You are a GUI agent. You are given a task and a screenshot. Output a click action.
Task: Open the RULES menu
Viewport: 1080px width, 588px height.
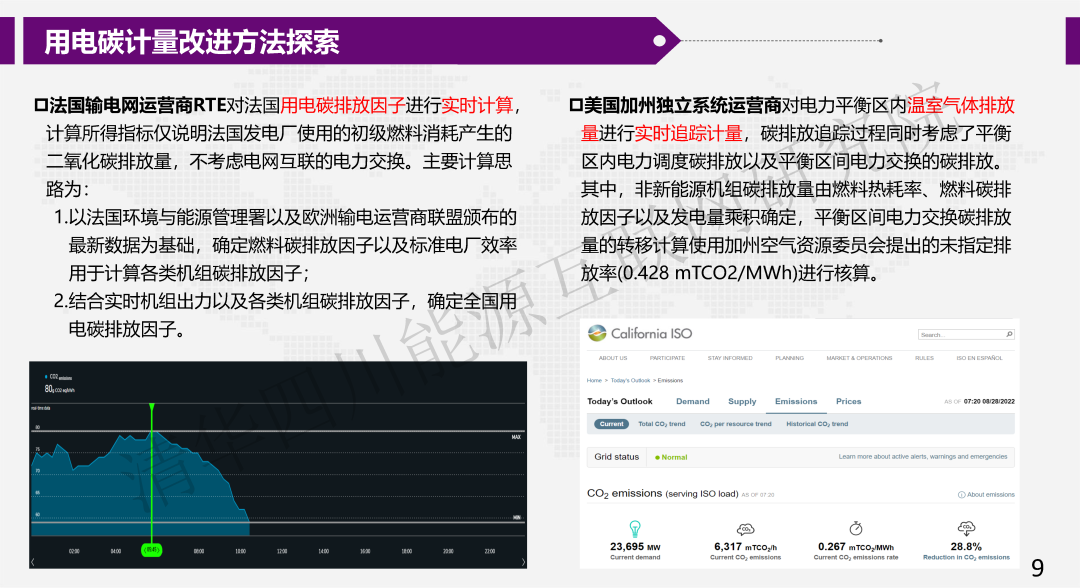click(x=924, y=358)
